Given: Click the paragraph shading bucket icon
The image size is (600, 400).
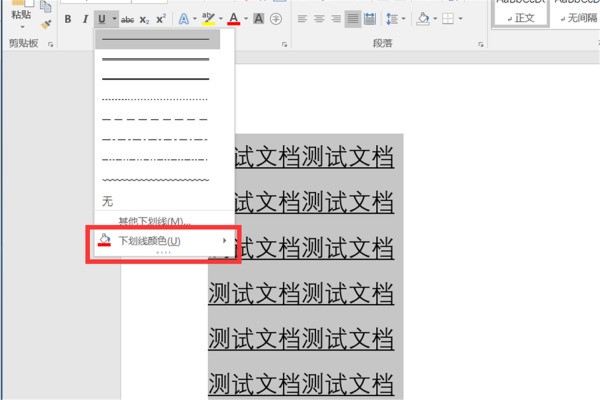Looking at the screenshot, I should (x=423, y=19).
